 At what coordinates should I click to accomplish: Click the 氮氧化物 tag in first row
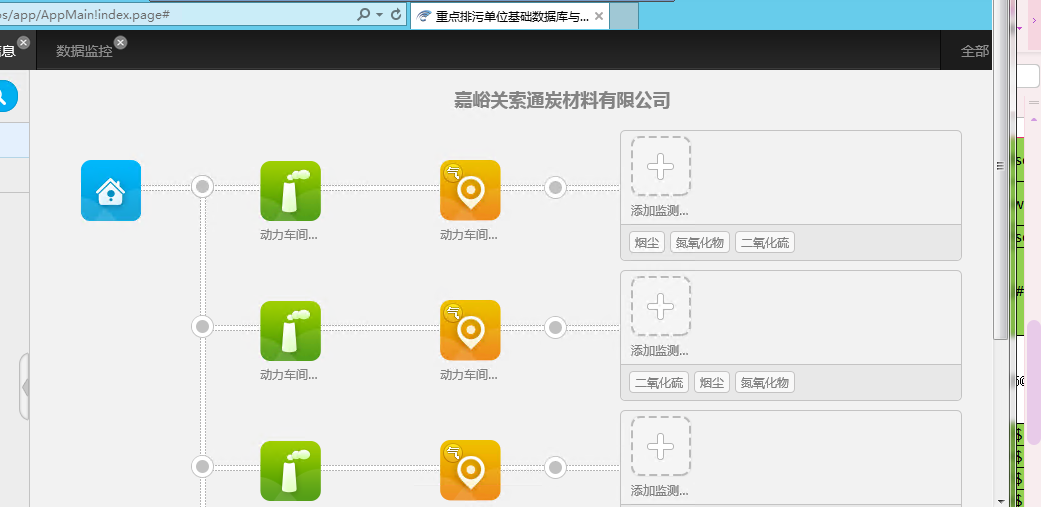700,242
